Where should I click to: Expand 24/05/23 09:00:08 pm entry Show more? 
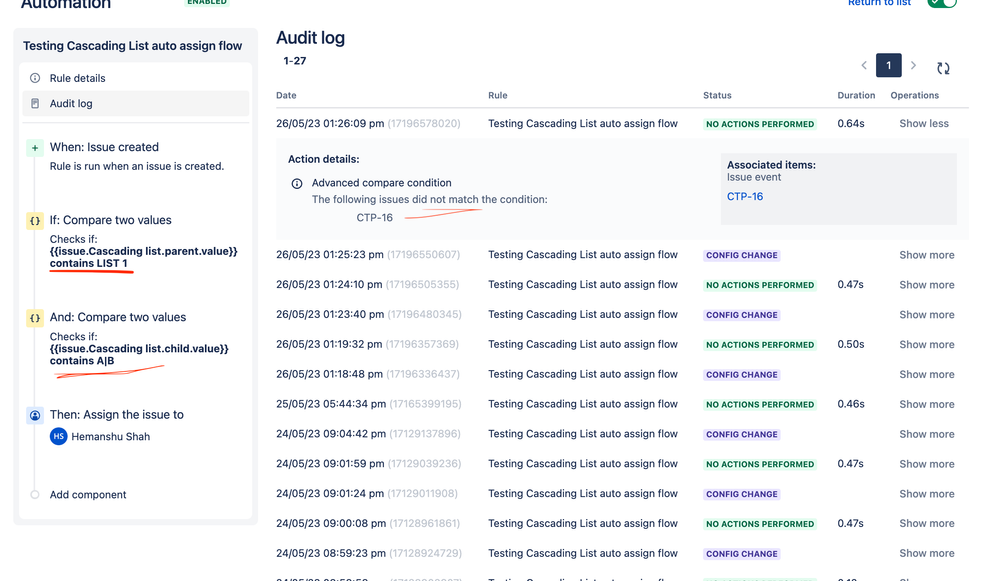(x=927, y=524)
